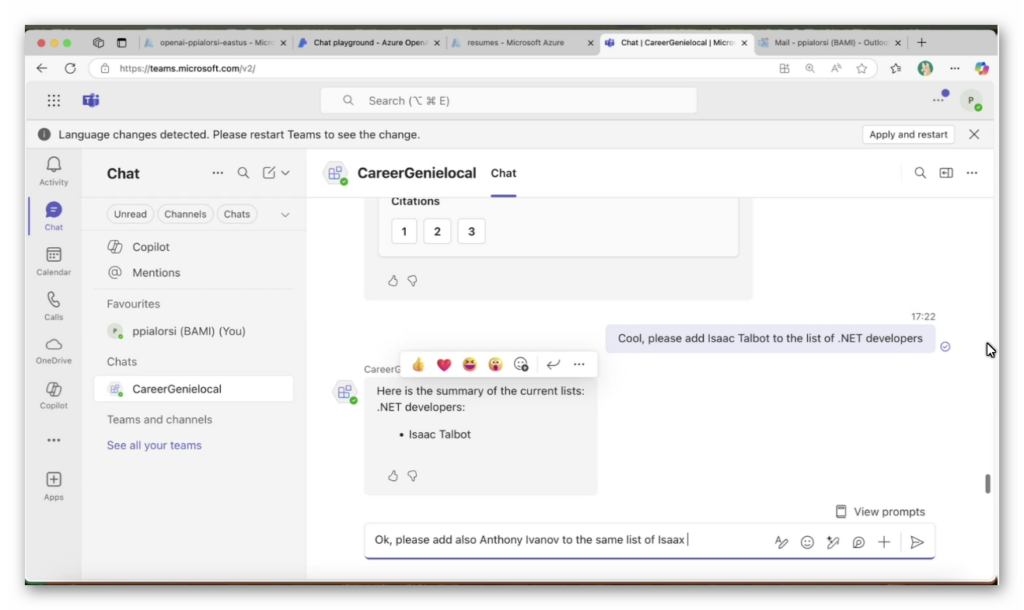1024x610 pixels.
Task: React with the heart emoji
Action: coord(444,364)
